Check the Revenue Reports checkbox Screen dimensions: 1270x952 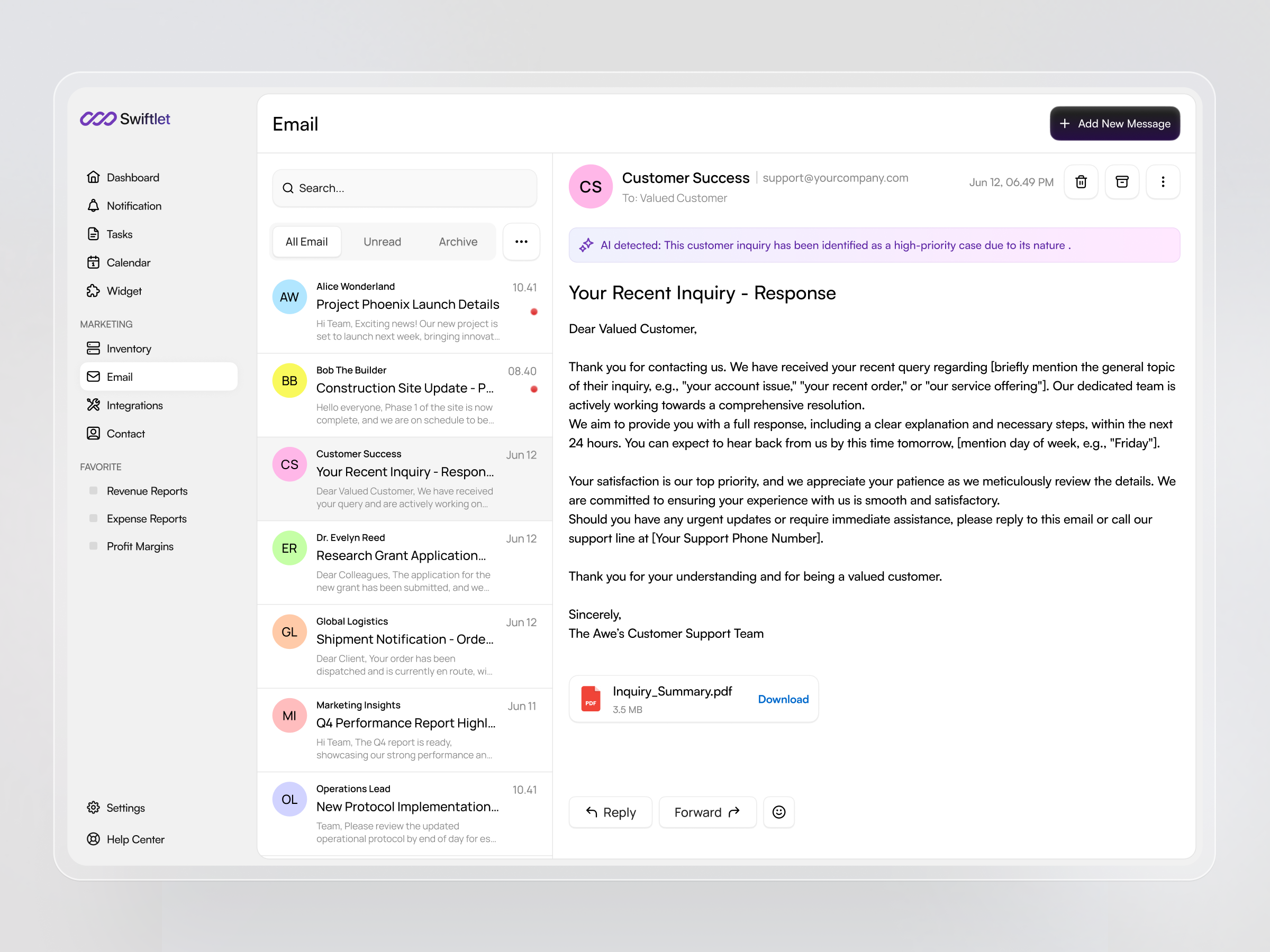(93, 491)
